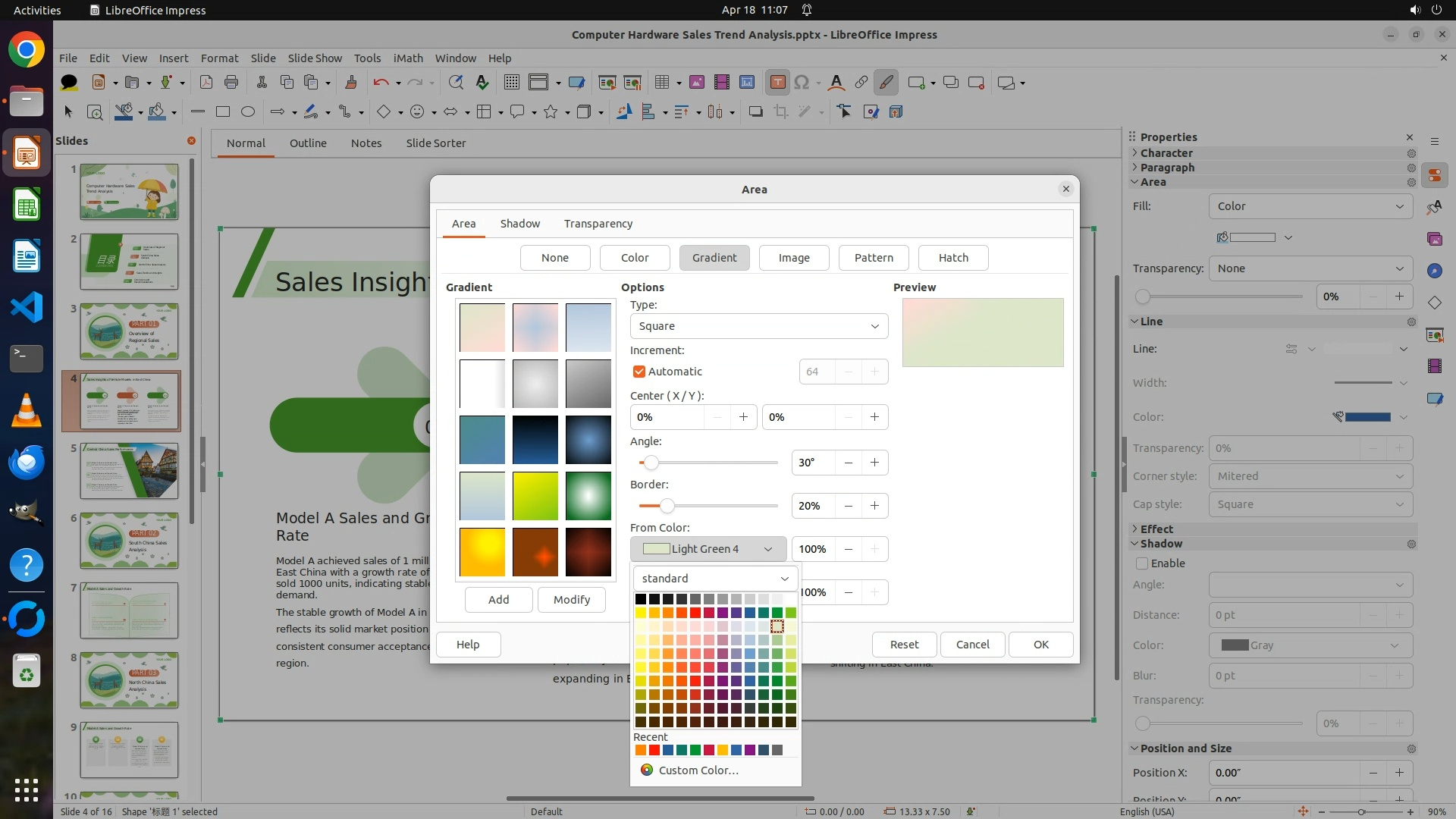
Task: Click the Modify gradient button
Action: coord(571,600)
